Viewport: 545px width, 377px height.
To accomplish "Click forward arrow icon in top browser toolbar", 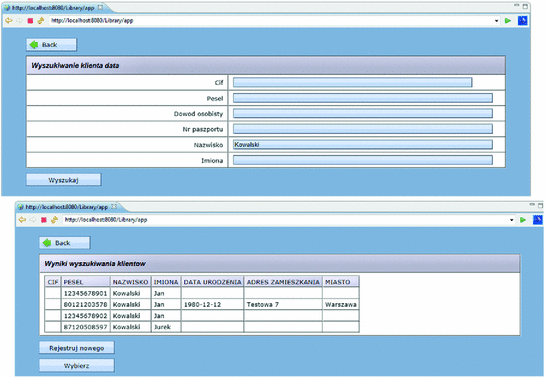I will point(19,21).
